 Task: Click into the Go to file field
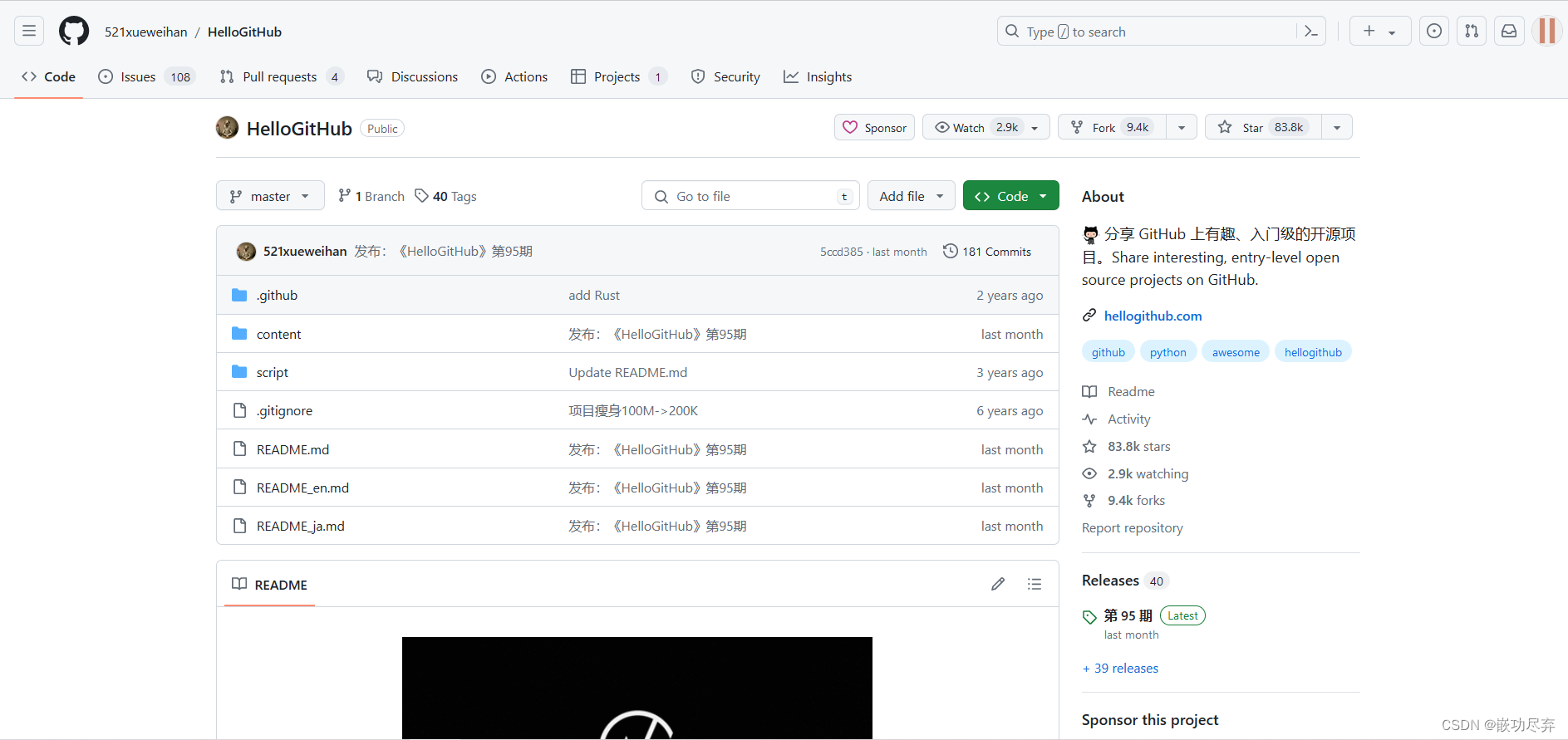[x=751, y=196]
